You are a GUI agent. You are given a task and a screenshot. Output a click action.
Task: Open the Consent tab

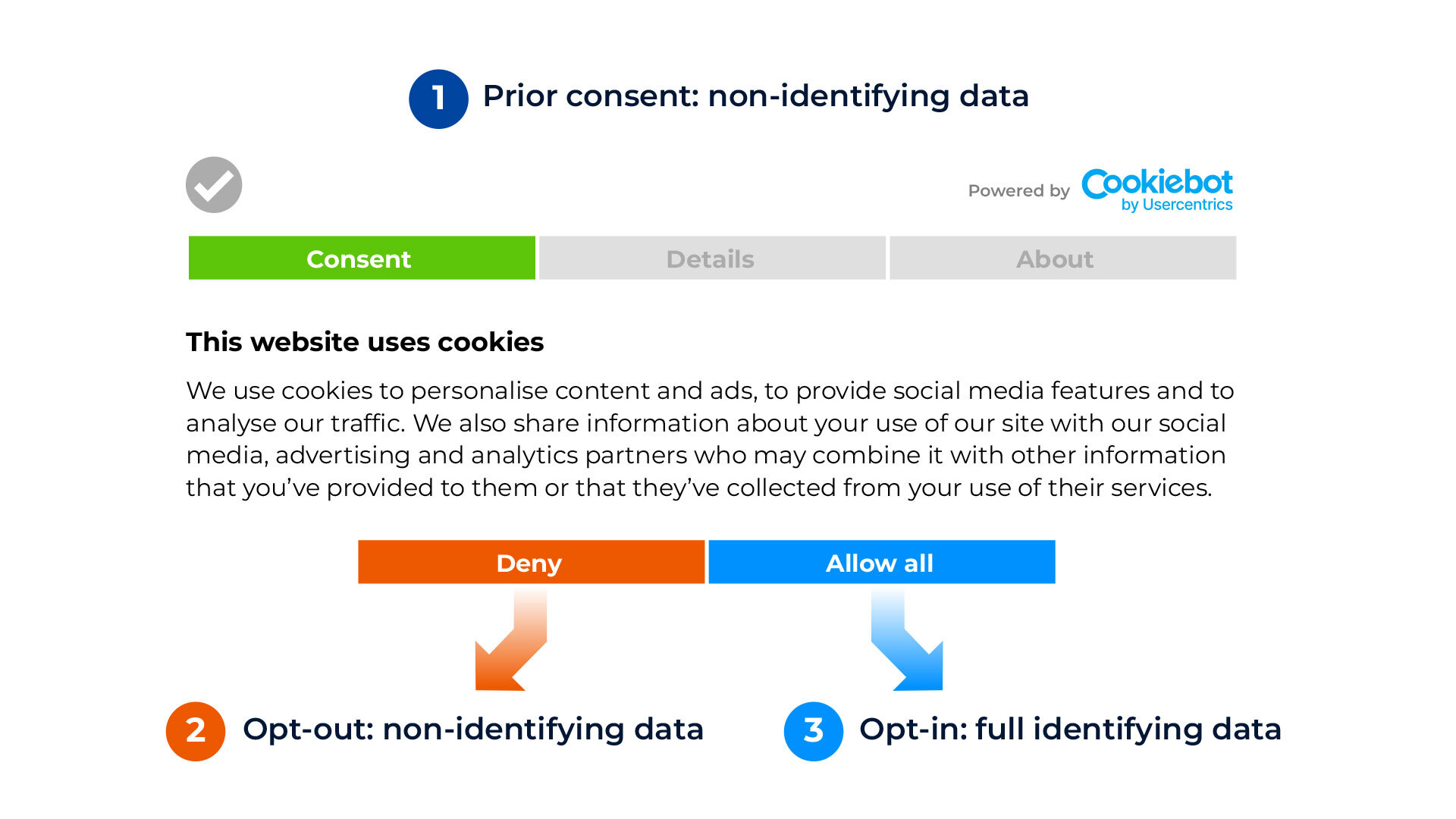click(x=362, y=258)
